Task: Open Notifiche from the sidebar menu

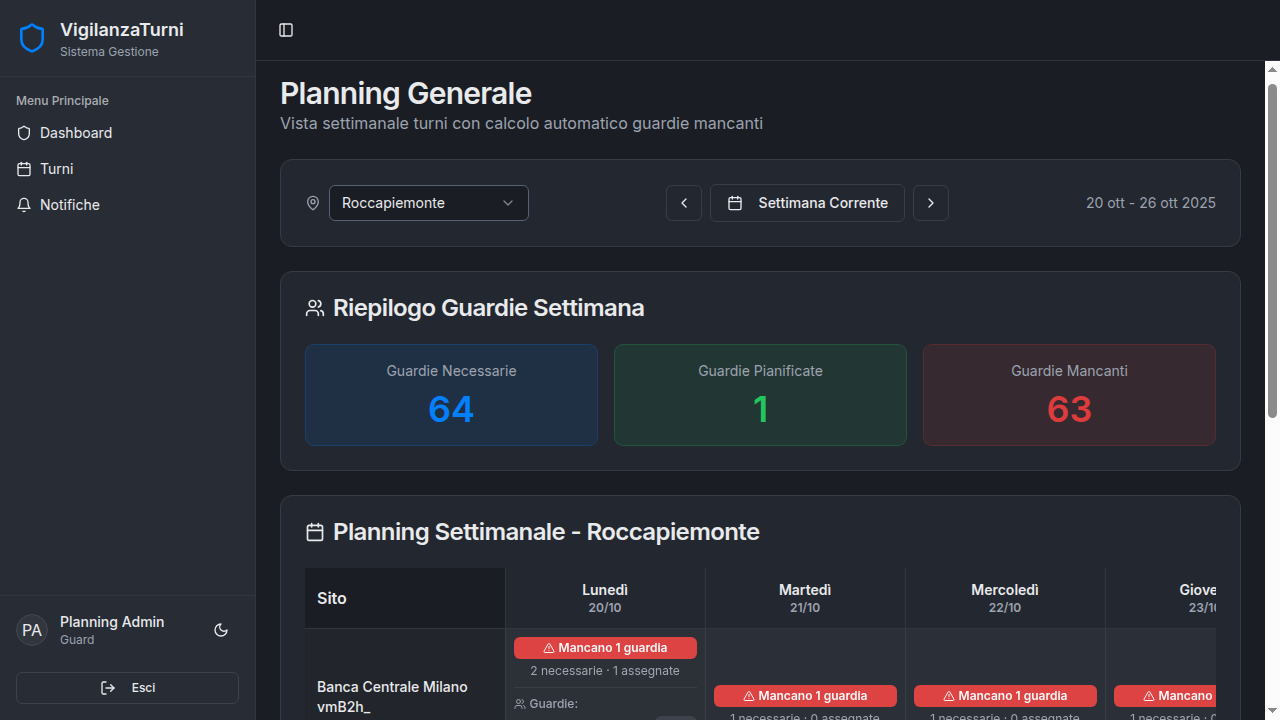Action: pyautogui.click(x=70, y=205)
